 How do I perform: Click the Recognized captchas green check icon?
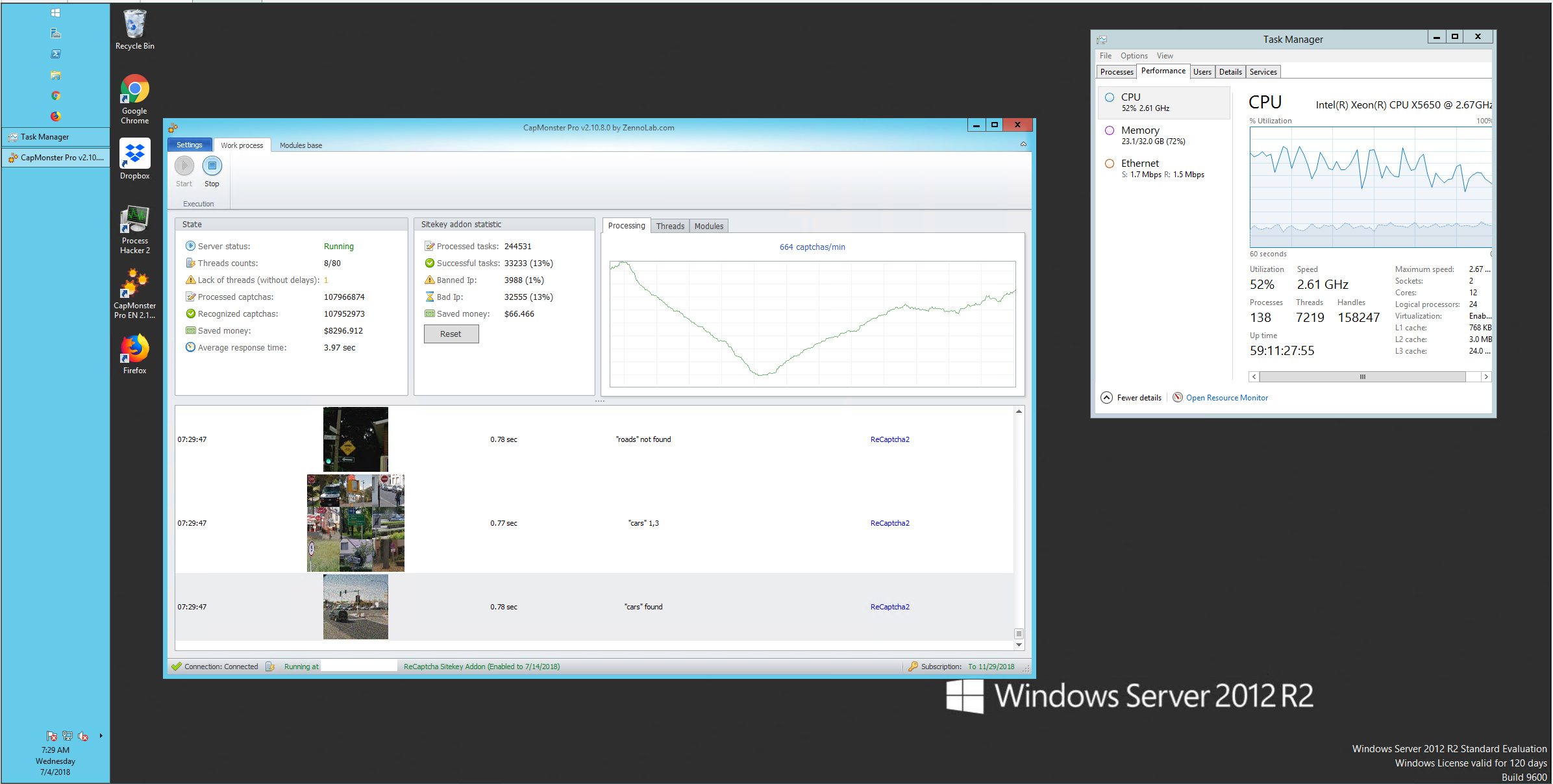coord(190,313)
